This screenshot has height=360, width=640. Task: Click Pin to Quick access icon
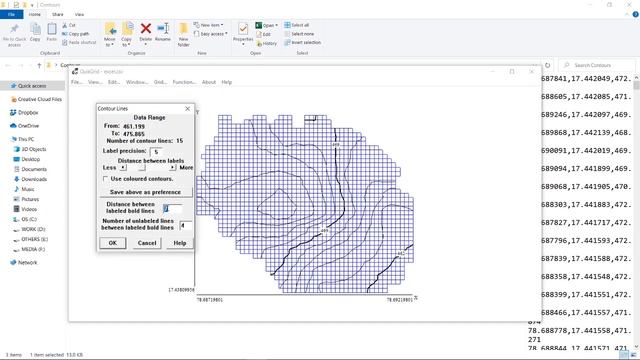point(14,29)
